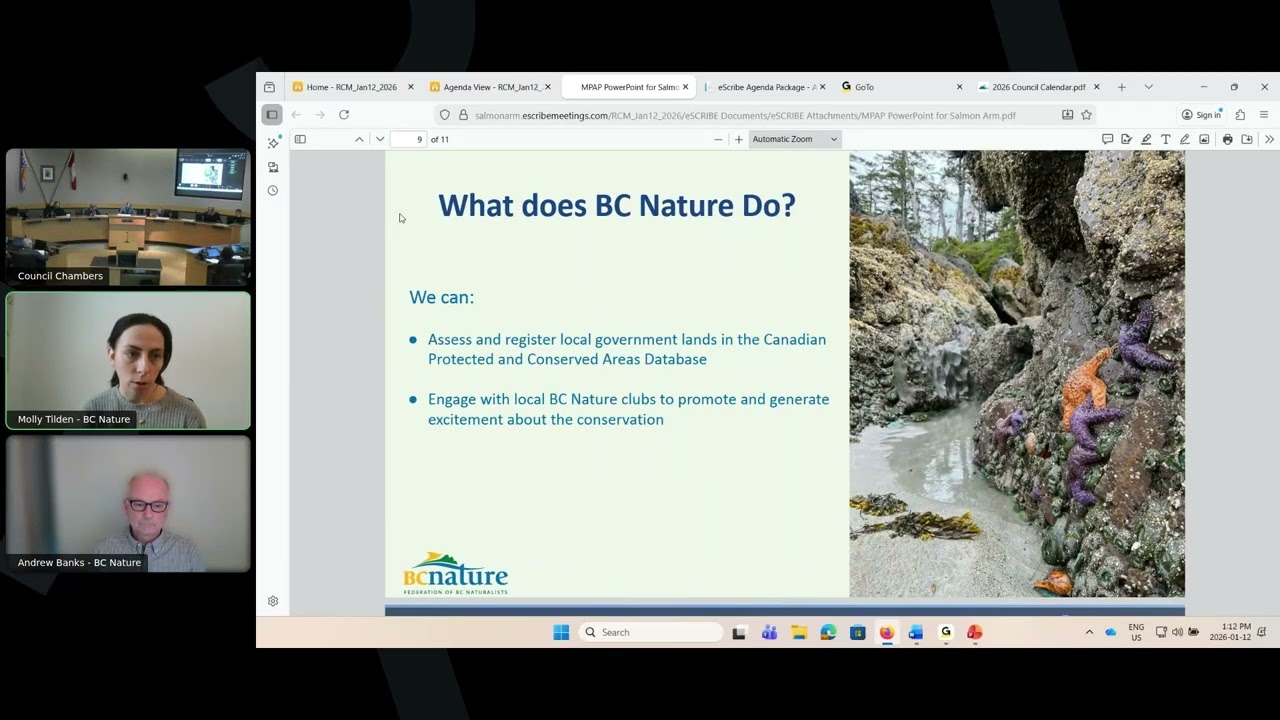The height and width of the screenshot is (720, 1280).
Task: Open a new browser tab
Action: tap(1122, 87)
